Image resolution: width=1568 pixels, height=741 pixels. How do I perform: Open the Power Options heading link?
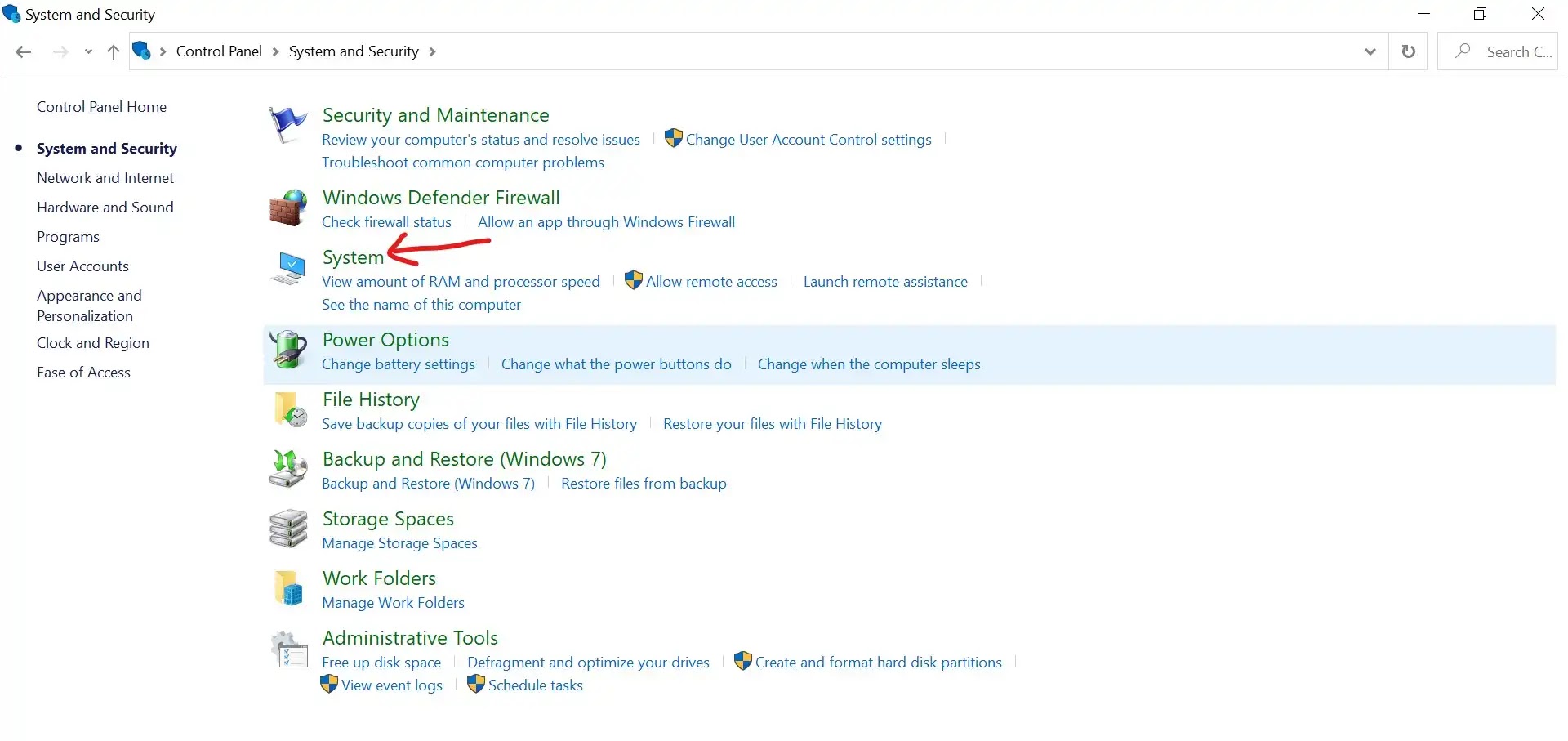(385, 340)
